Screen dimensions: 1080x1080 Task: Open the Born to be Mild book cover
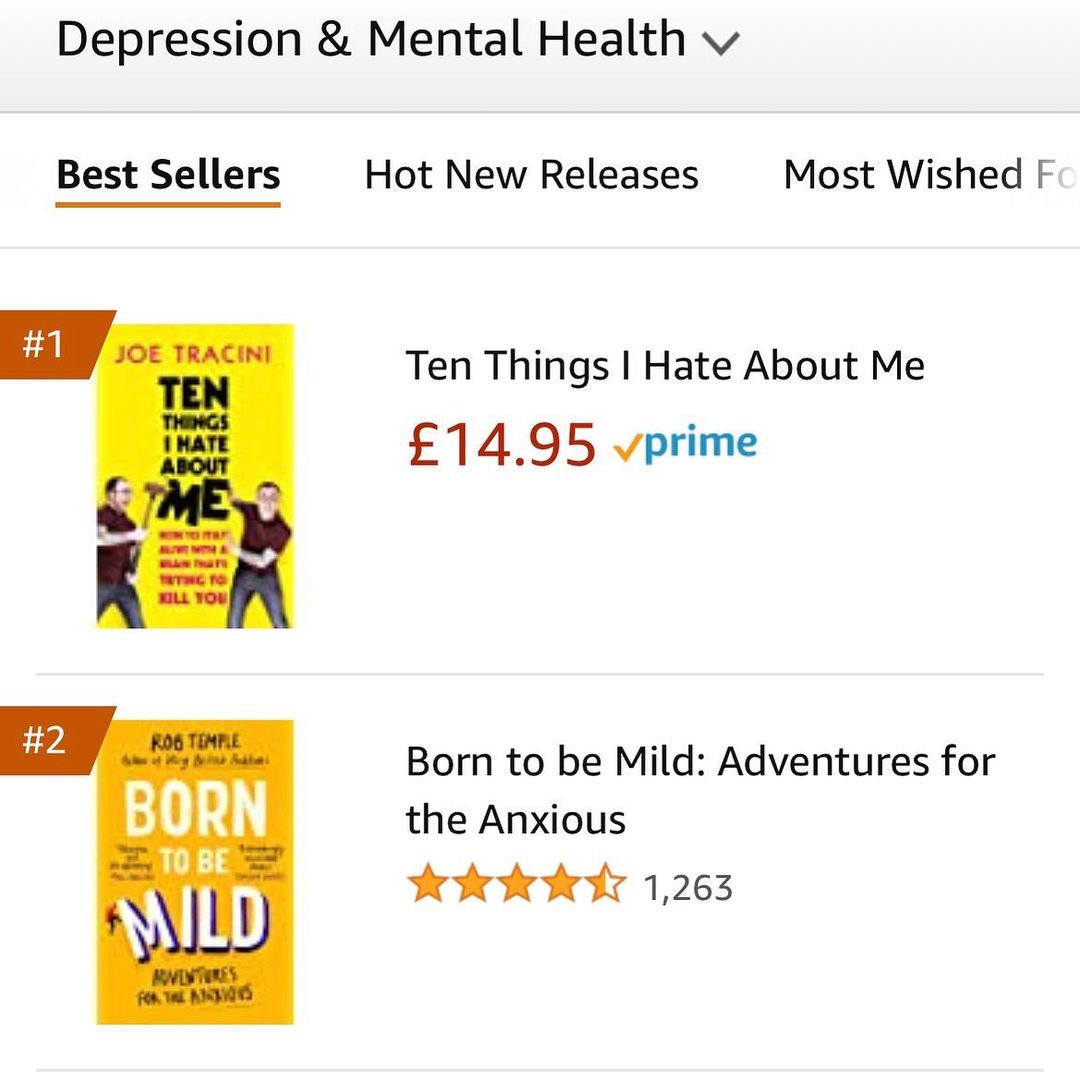click(195, 872)
